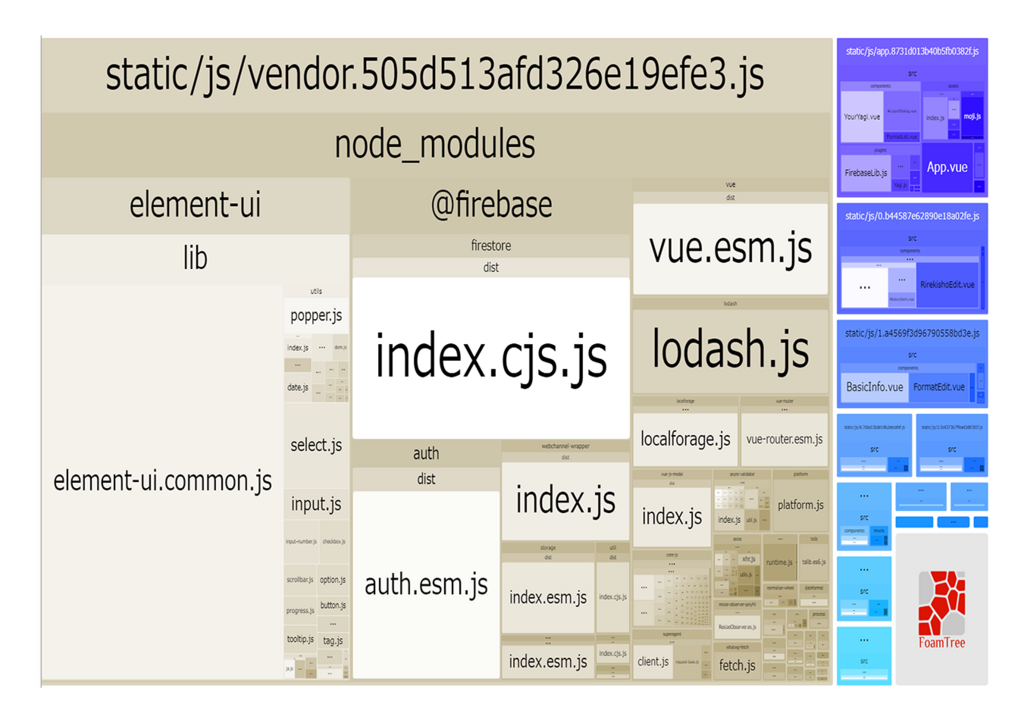
Task: Click the 1.a4569f3d96790558bd3e.js bundle header
Action: 912,334
